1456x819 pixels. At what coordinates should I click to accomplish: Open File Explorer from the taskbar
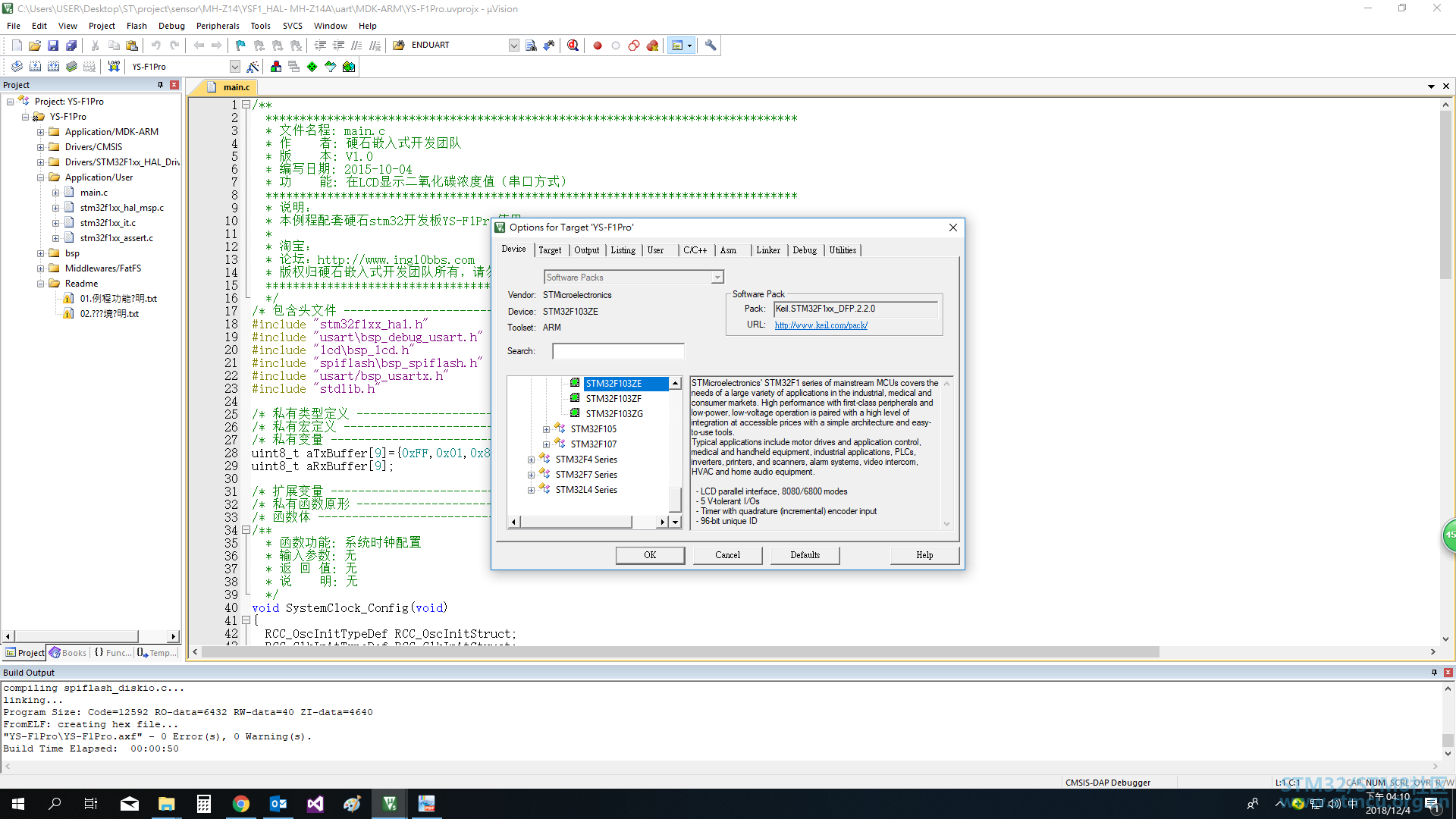pyautogui.click(x=167, y=804)
